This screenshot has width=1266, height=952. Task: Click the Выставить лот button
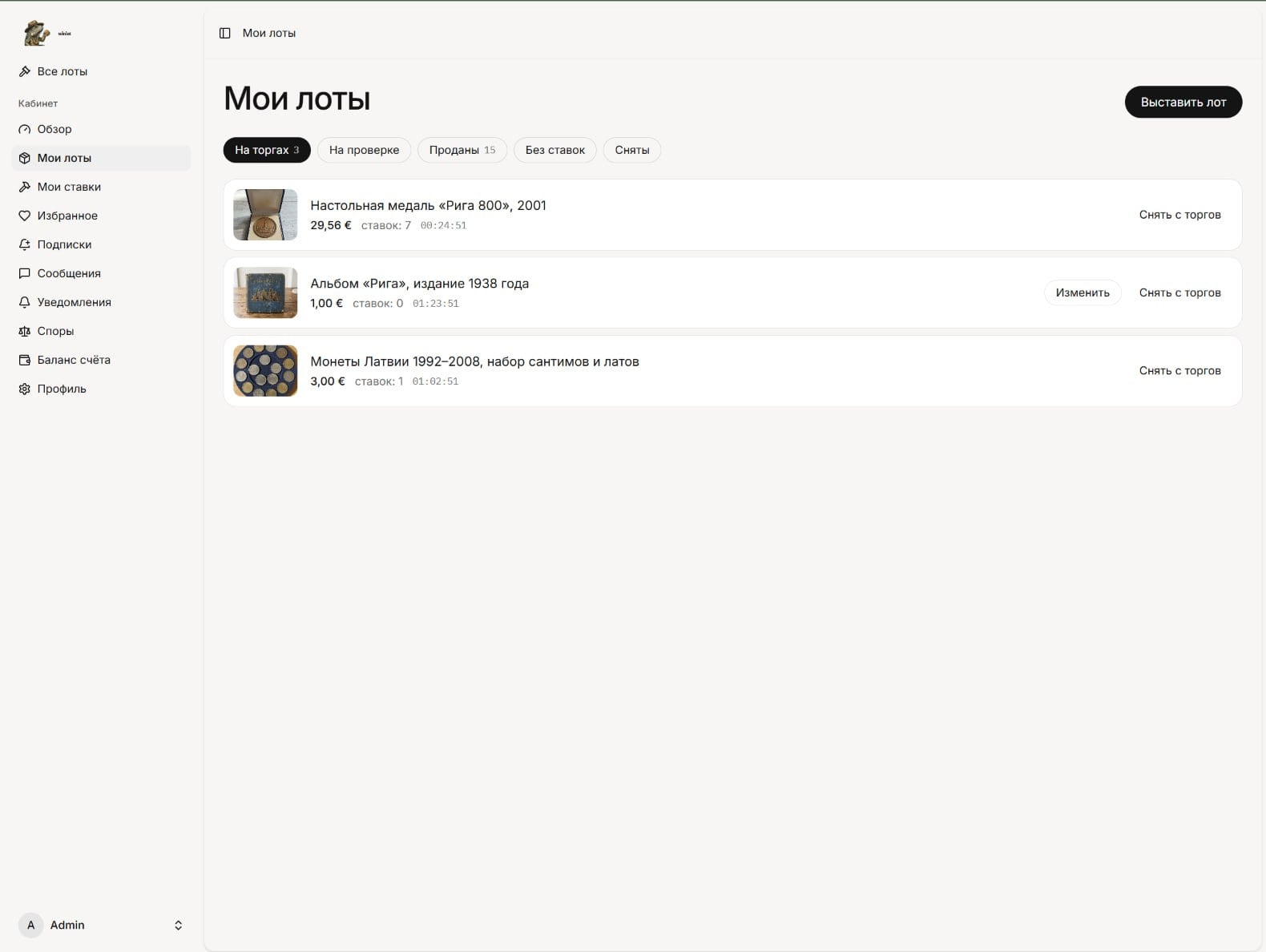tap(1183, 102)
